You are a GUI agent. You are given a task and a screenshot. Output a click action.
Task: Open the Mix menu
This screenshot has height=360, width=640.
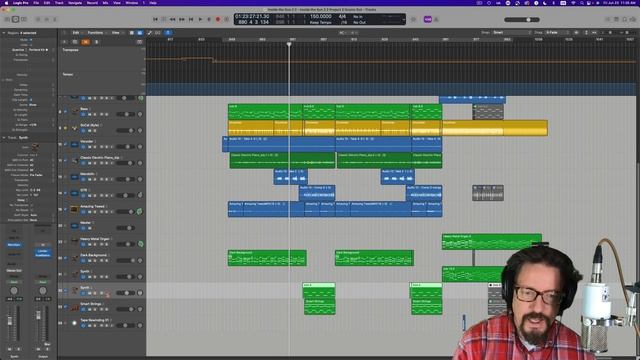point(105,3)
